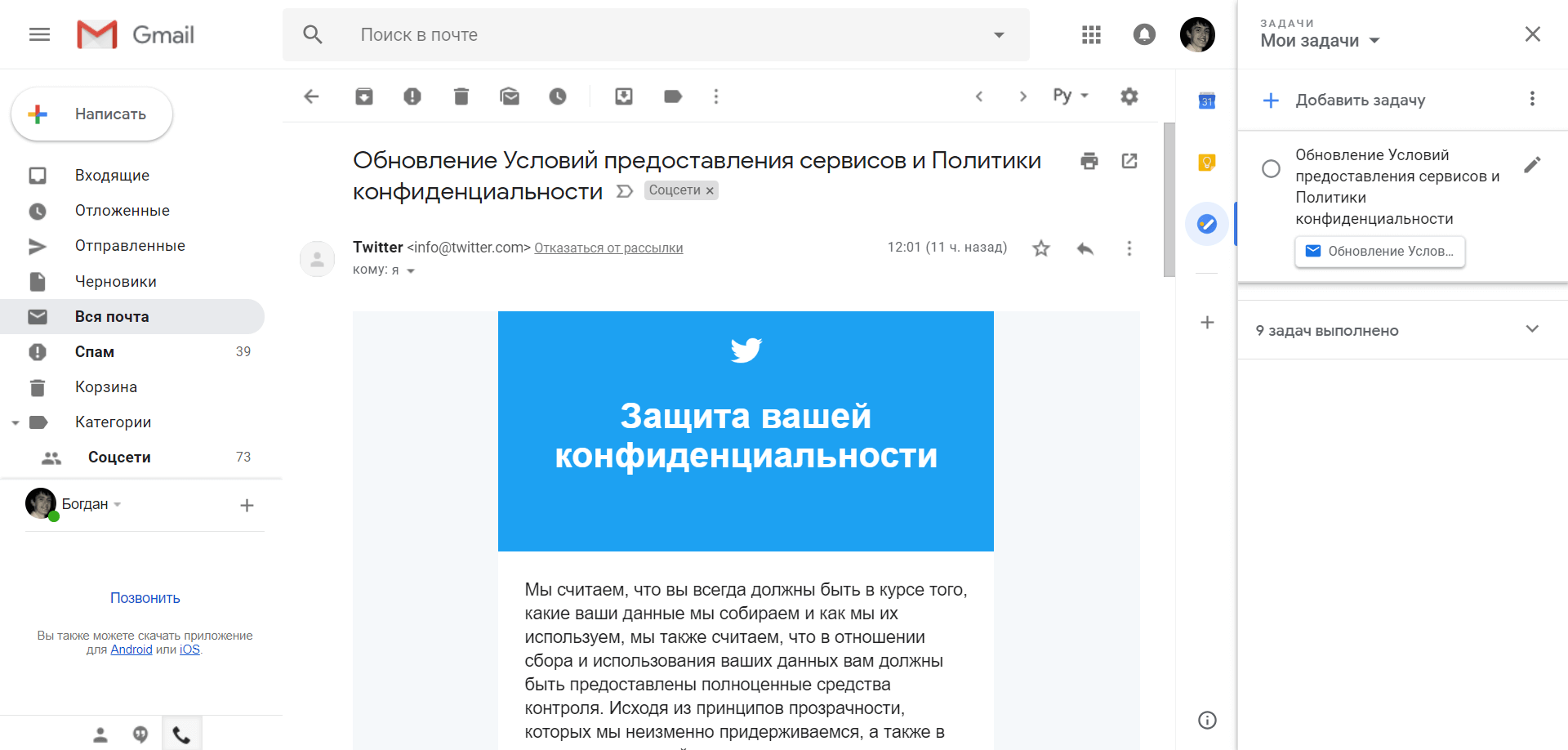Show search options dropdown arrow
Image resolution: width=1568 pixels, height=750 pixels.
pos(999,35)
